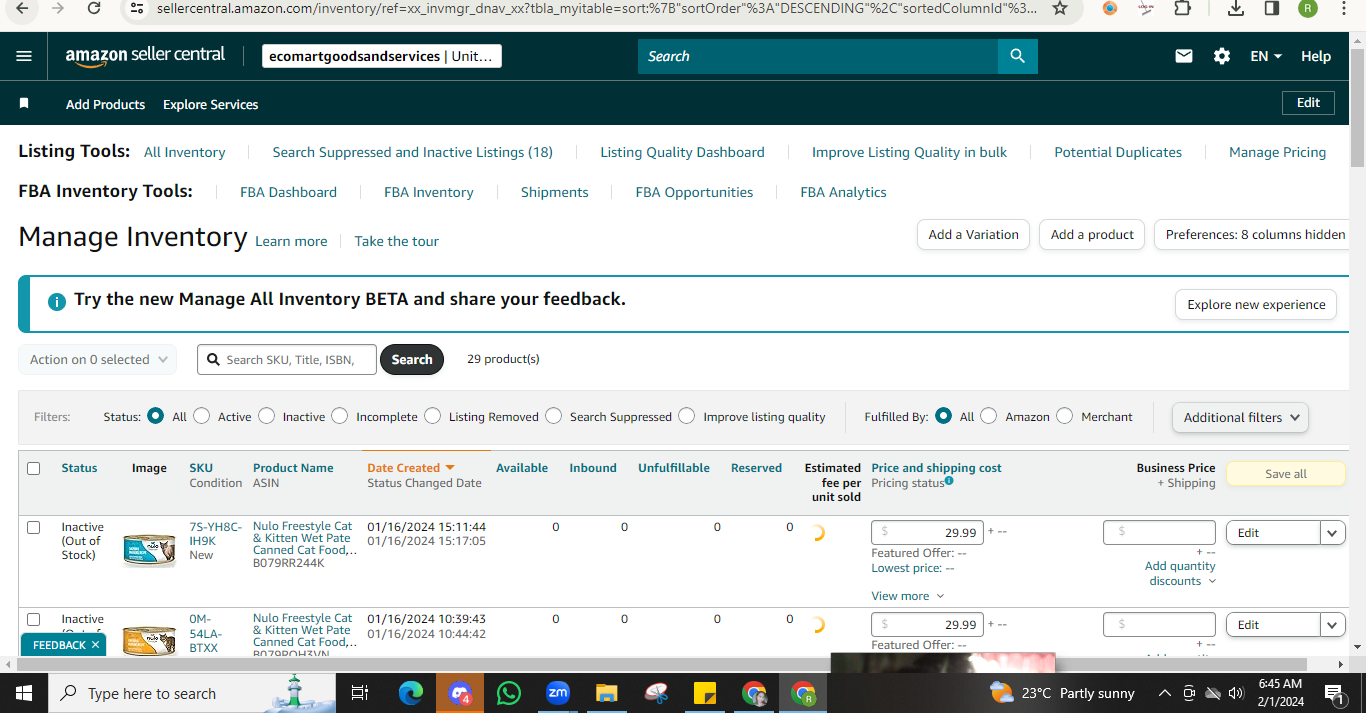Open the Windows Start menu
This screenshot has height=713, width=1366.
click(23, 693)
